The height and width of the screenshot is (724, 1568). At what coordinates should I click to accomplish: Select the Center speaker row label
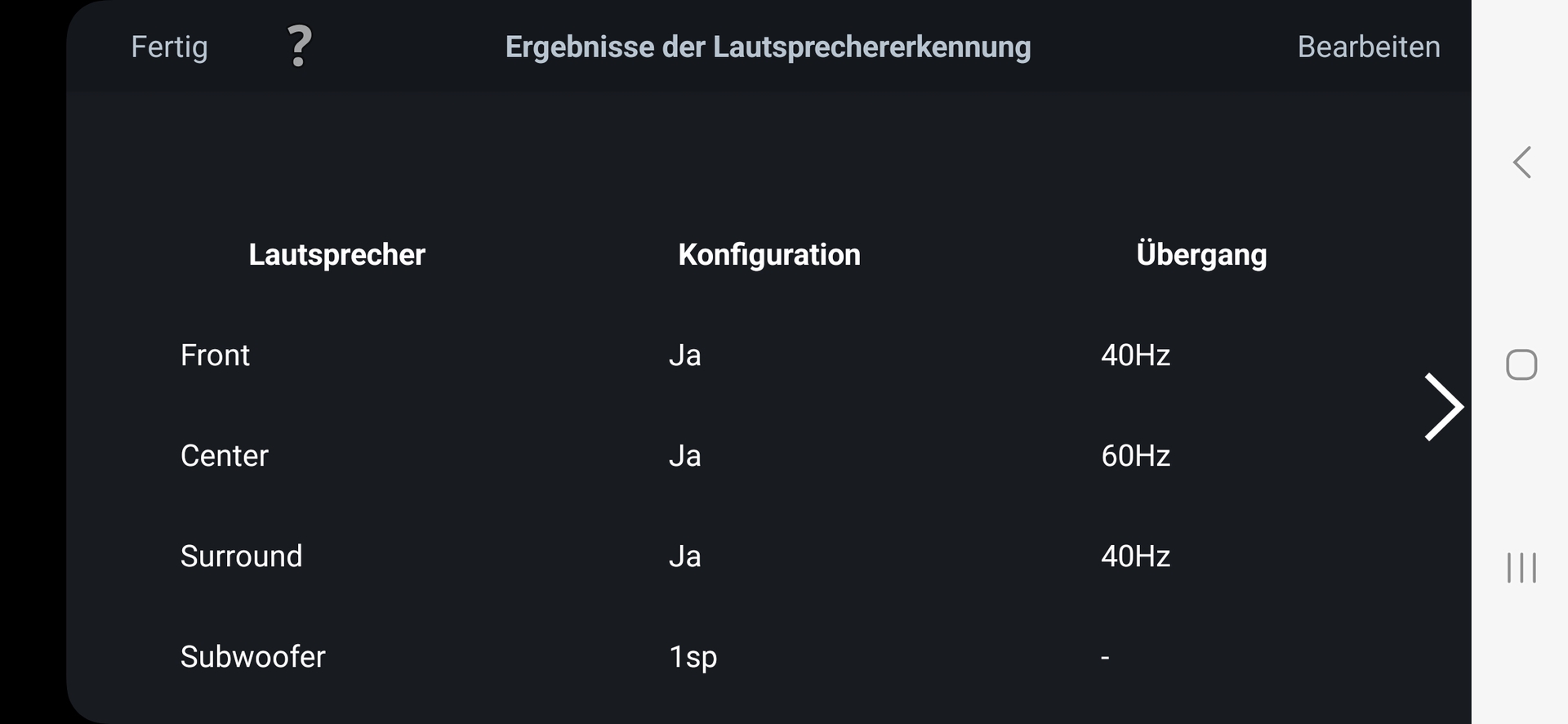coord(224,456)
